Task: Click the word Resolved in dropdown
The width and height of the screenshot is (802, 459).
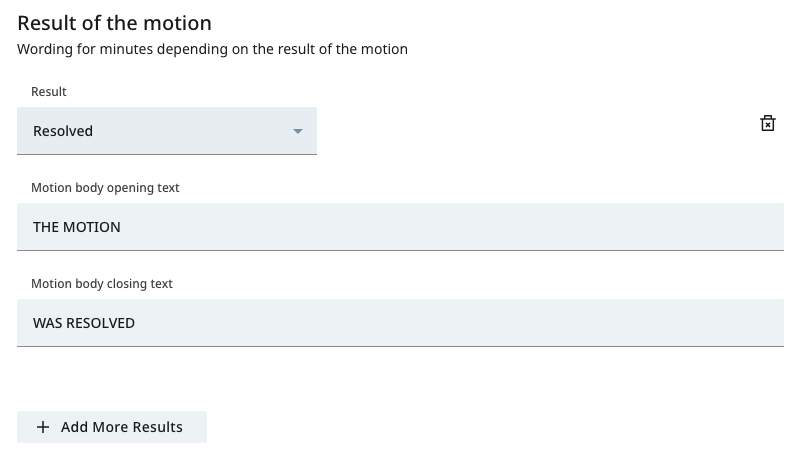Action: click(63, 131)
